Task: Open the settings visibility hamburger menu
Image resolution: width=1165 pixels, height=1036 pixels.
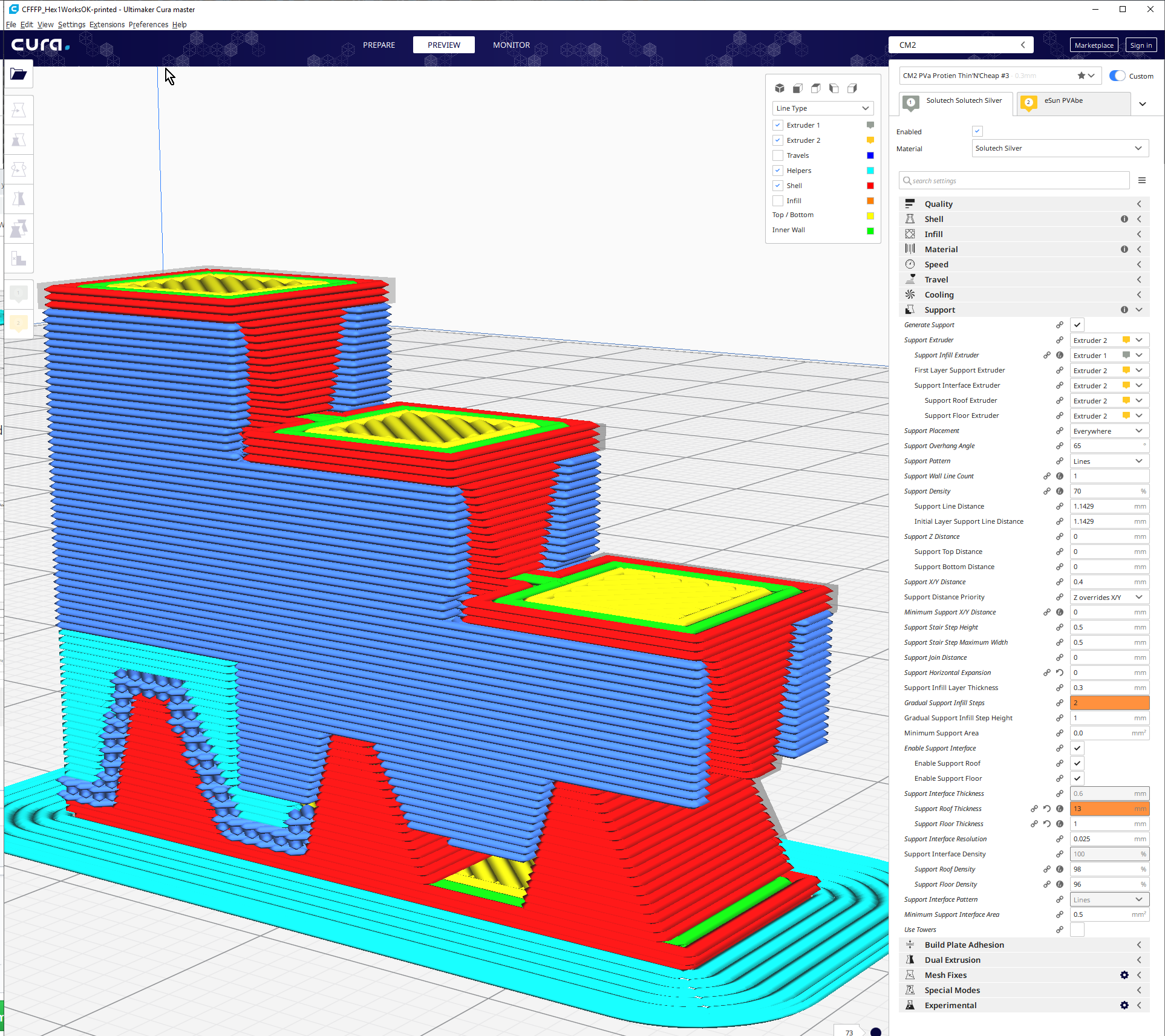Action: 1142,180
